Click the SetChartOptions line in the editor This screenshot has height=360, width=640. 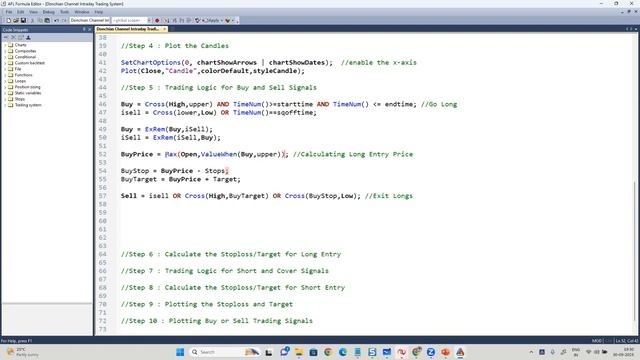(269, 62)
